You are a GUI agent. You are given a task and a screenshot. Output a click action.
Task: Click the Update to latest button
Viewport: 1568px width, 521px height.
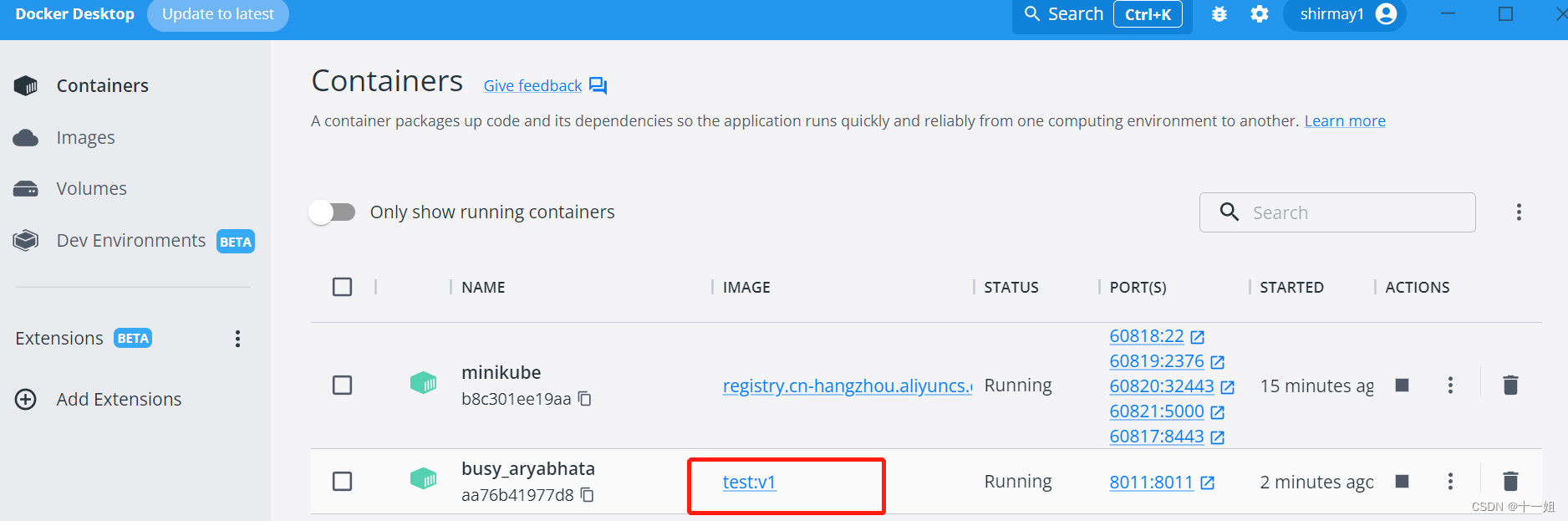(218, 14)
